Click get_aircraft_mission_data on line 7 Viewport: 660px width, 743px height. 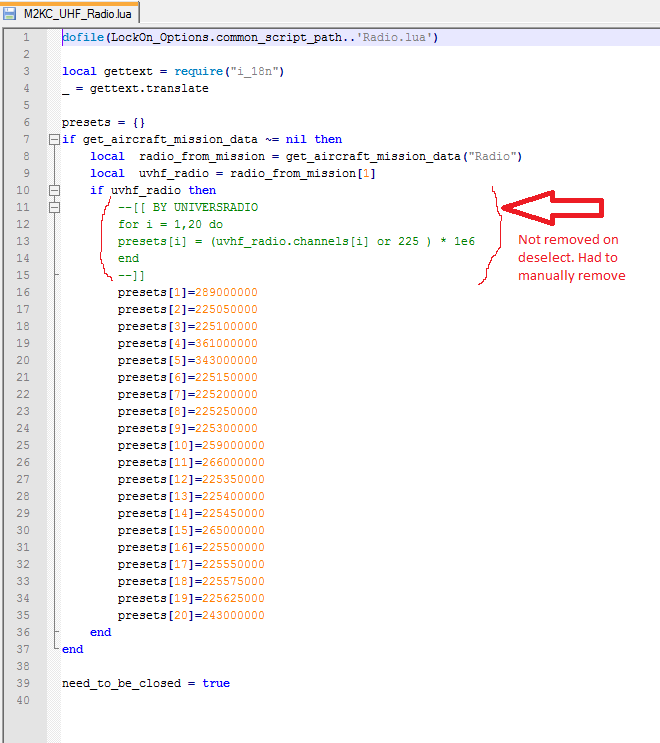point(170,139)
